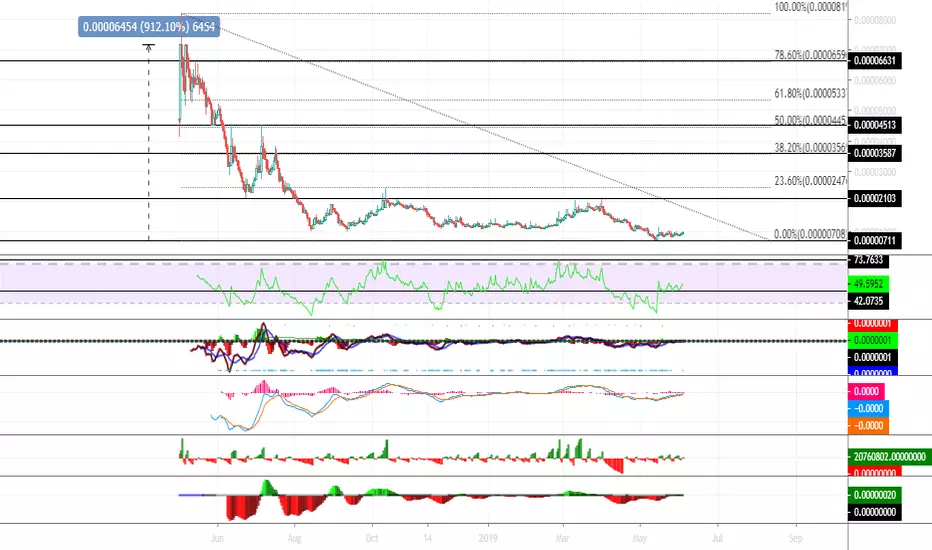Click the green 0.0000001 indicator value tag
The width and height of the screenshot is (932, 550).
(x=873, y=340)
